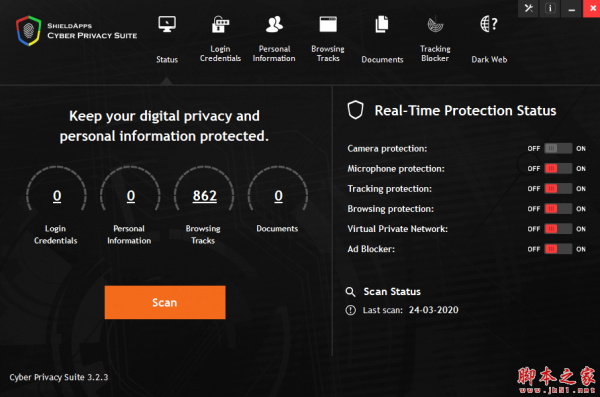Click the Last scan date 24-03-2020
Screen dimensions: 600x397
coord(434,310)
